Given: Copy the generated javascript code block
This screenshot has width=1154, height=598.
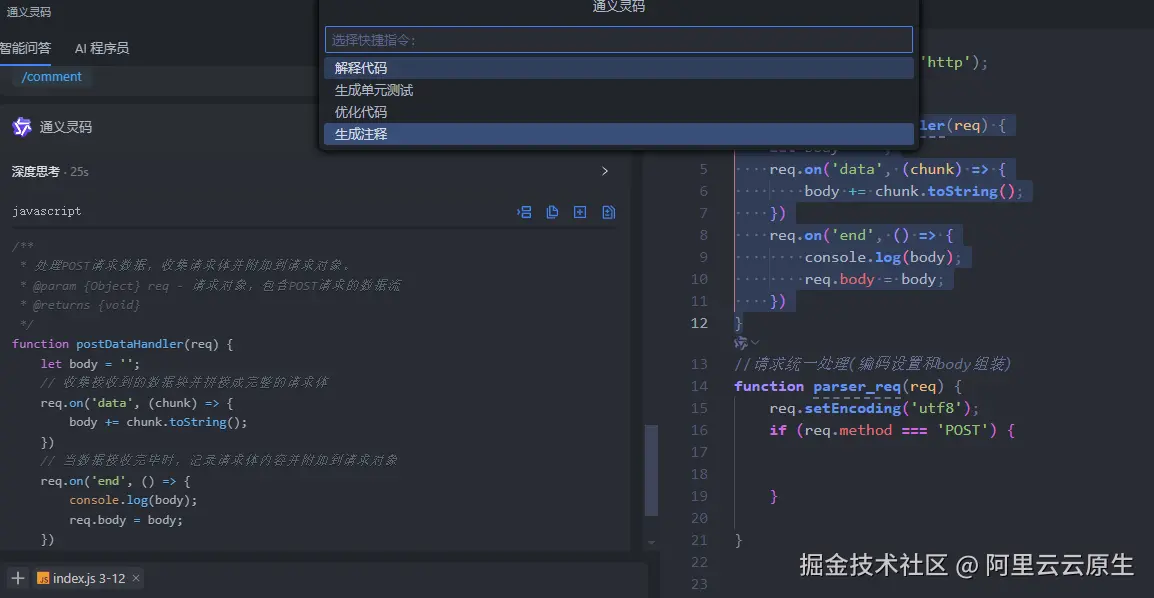Looking at the screenshot, I should tap(552, 212).
